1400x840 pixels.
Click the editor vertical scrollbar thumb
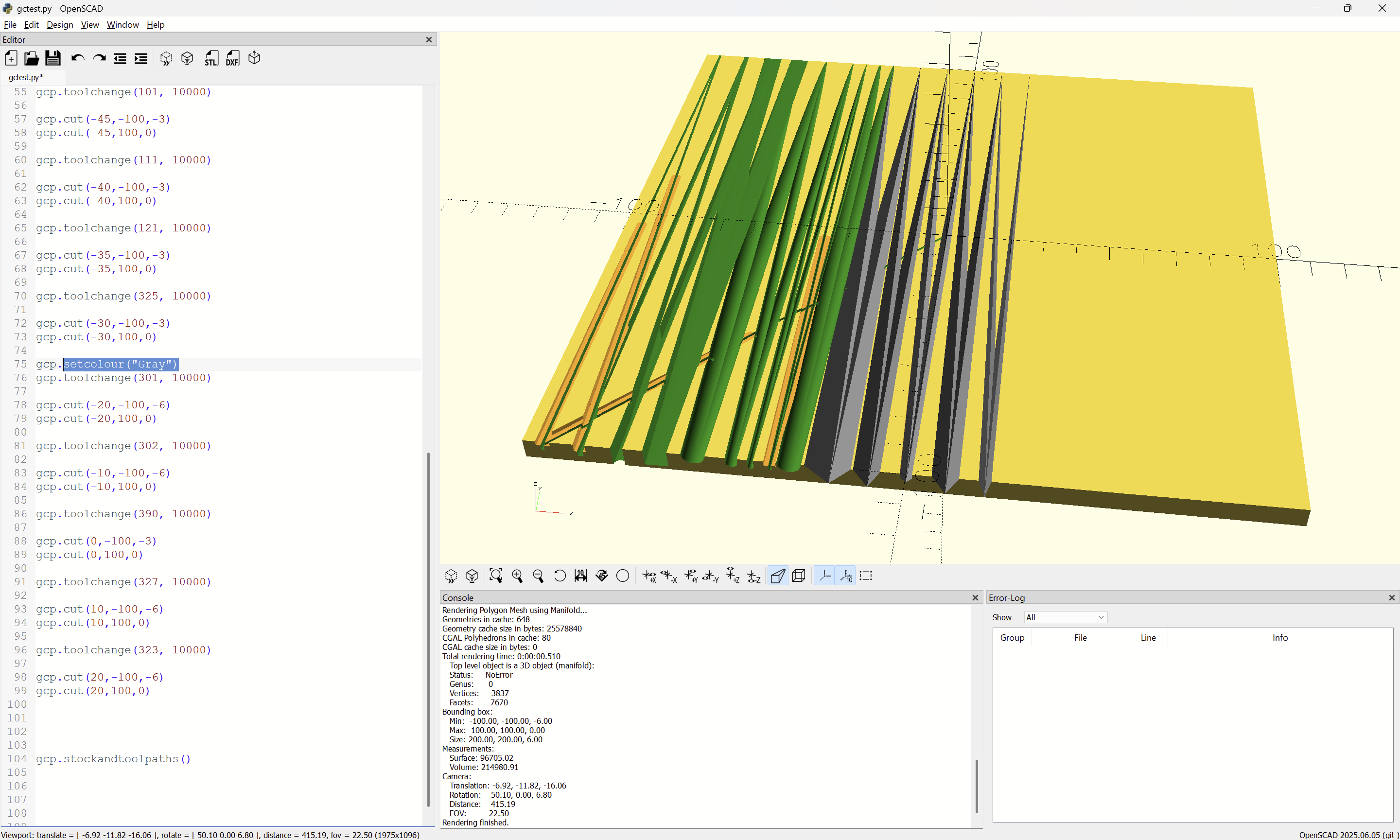(428, 629)
